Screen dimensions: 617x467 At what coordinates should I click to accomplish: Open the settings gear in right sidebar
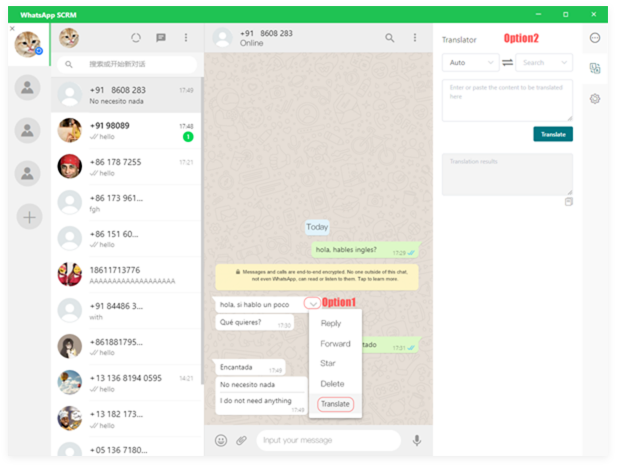(x=595, y=99)
